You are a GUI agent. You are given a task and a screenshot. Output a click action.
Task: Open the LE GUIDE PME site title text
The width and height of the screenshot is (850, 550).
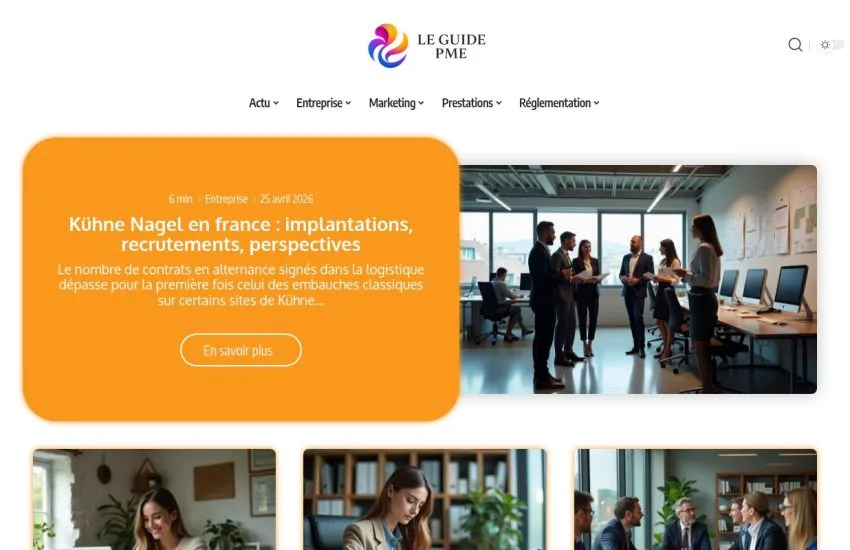click(451, 46)
